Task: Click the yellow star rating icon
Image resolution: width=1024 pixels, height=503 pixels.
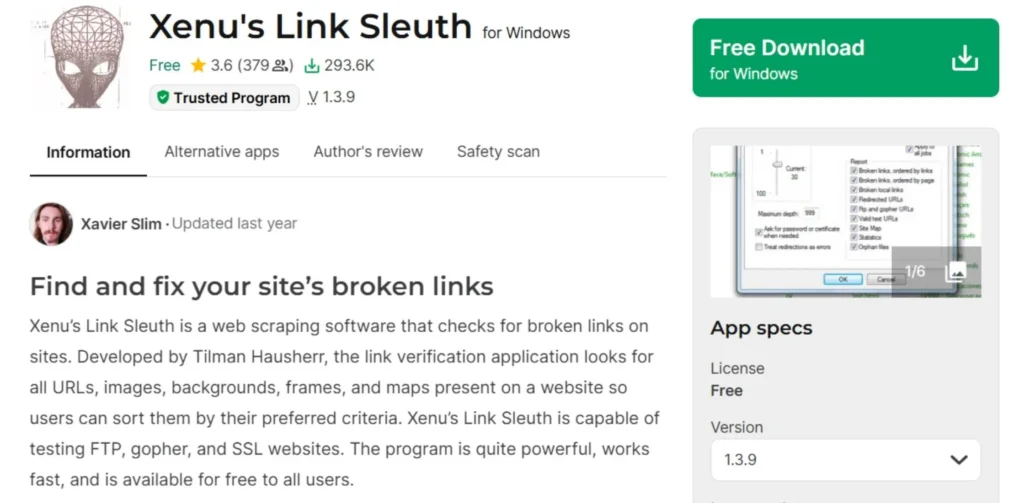Action: coord(198,66)
